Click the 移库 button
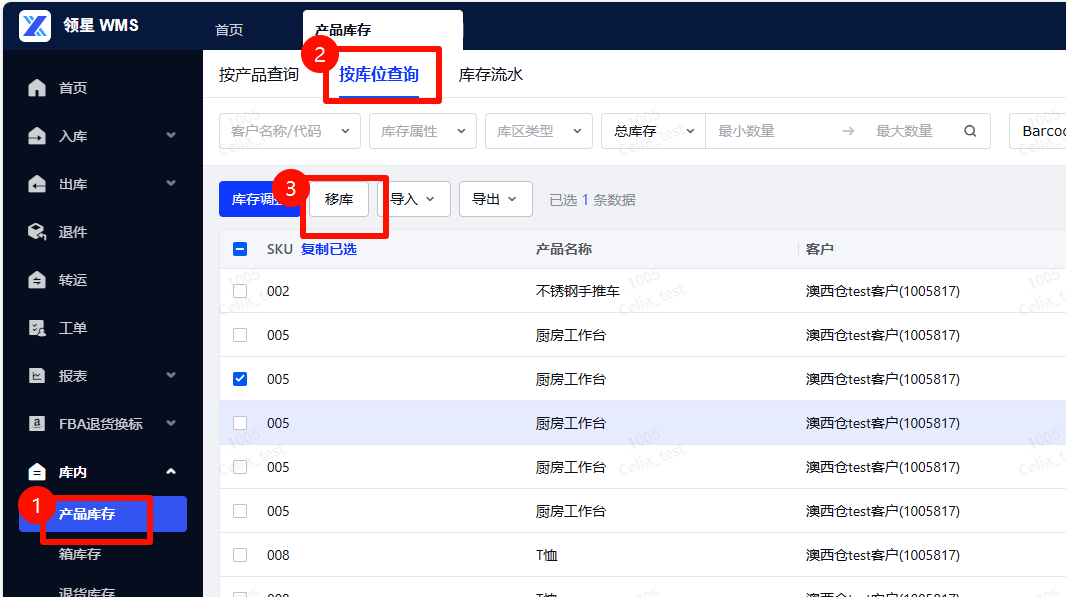The height and width of the screenshot is (597, 1066). pos(339,199)
